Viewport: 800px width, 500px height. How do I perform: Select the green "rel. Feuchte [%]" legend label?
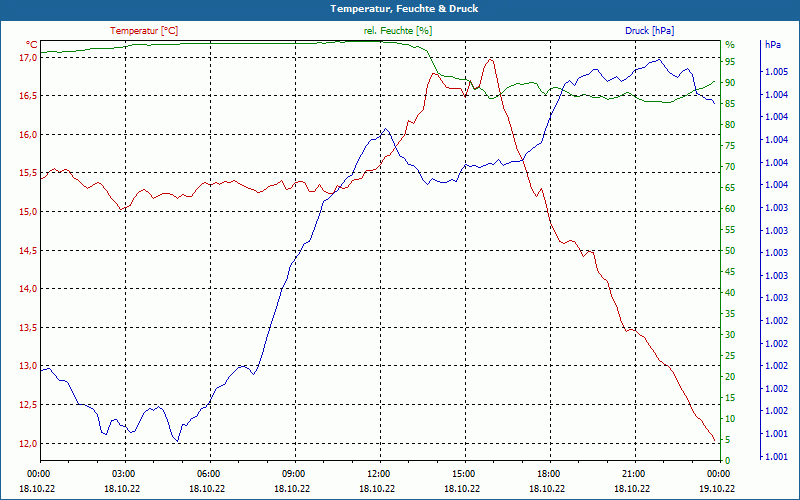tap(398, 31)
